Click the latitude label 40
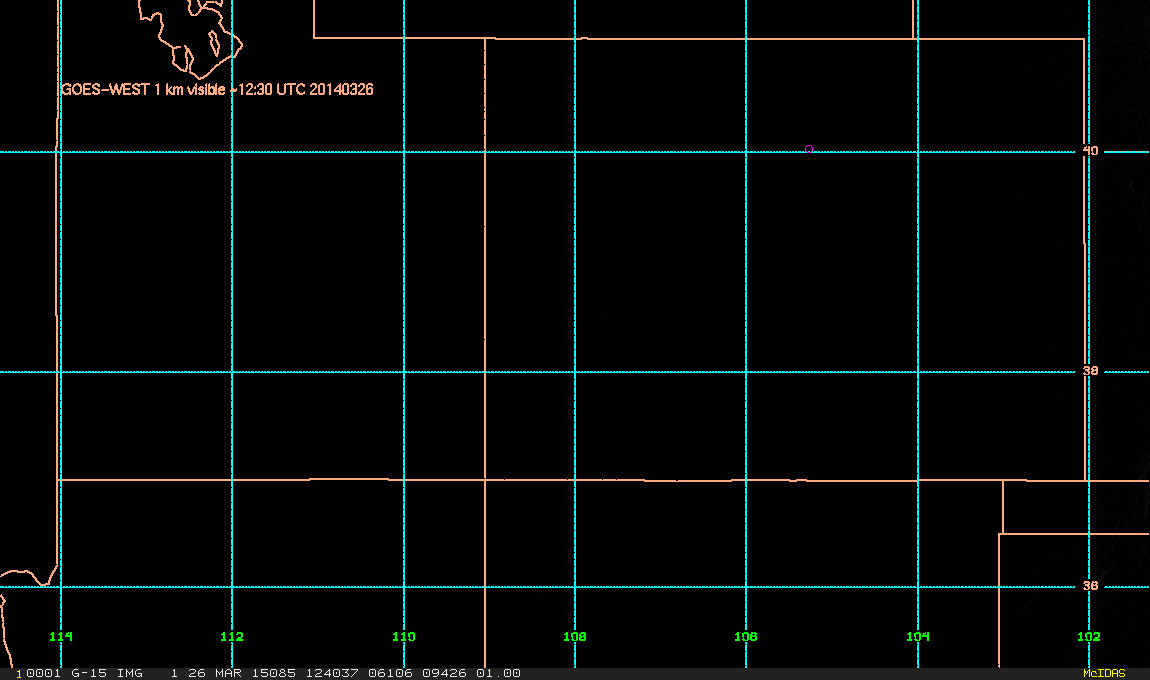Image resolution: width=1150 pixels, height=680 pixels. pos(1091,151)
